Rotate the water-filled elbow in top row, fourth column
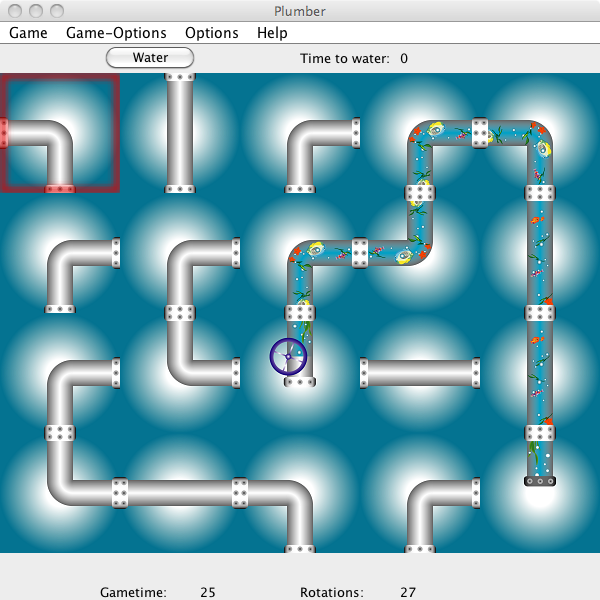The height and width of the screenshot is (600, 600). (x=420, y=133)
